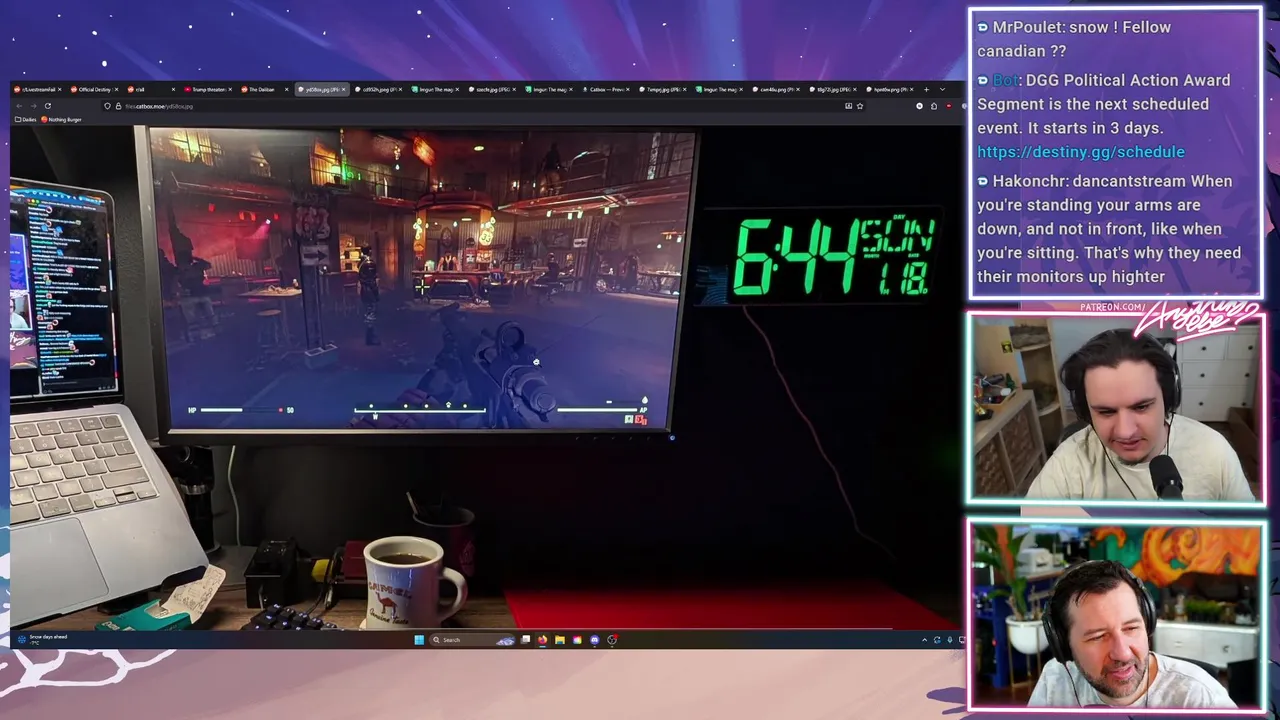
Task: Open Discord from the taskbar
Action: click(595, 640)
